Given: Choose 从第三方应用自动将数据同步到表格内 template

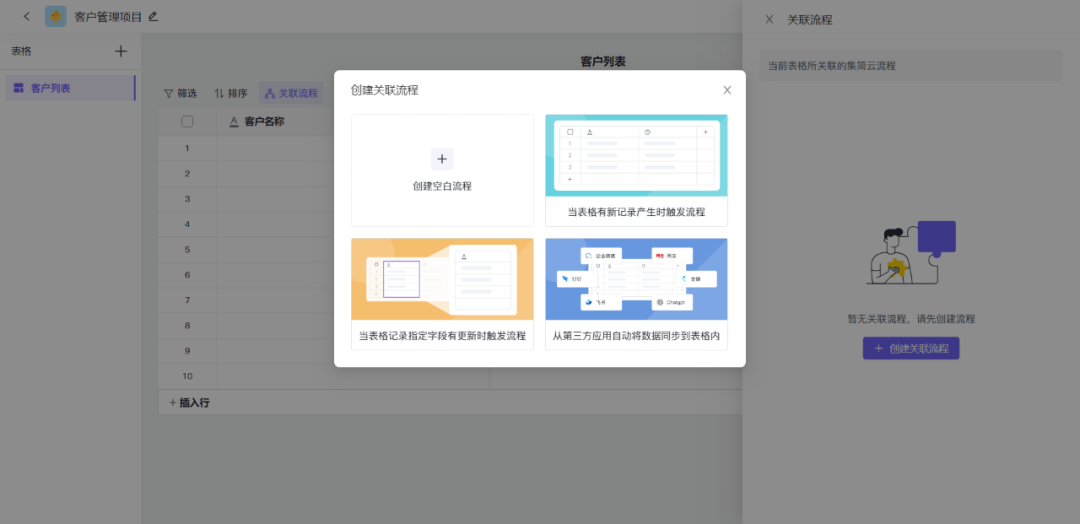Looking at the screenshot, I should point(636,294).
